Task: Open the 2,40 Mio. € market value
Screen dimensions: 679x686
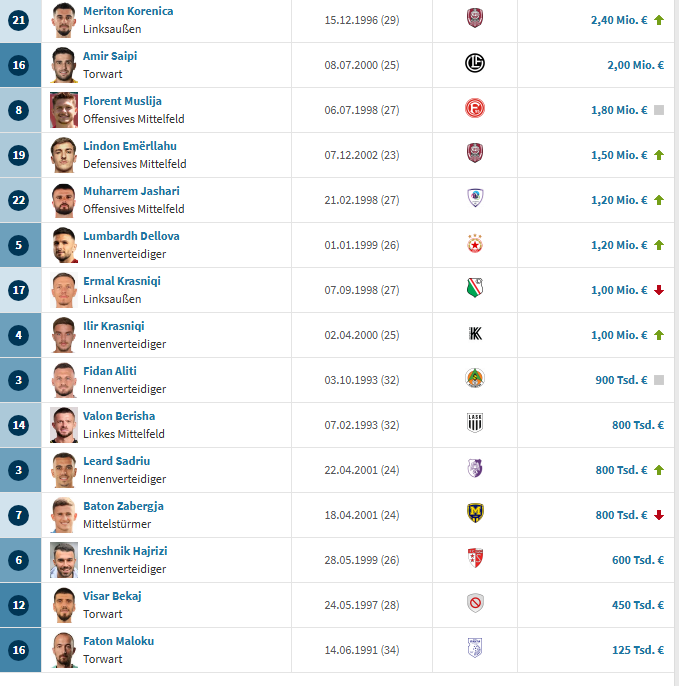Action: click(x=619, y=20)
